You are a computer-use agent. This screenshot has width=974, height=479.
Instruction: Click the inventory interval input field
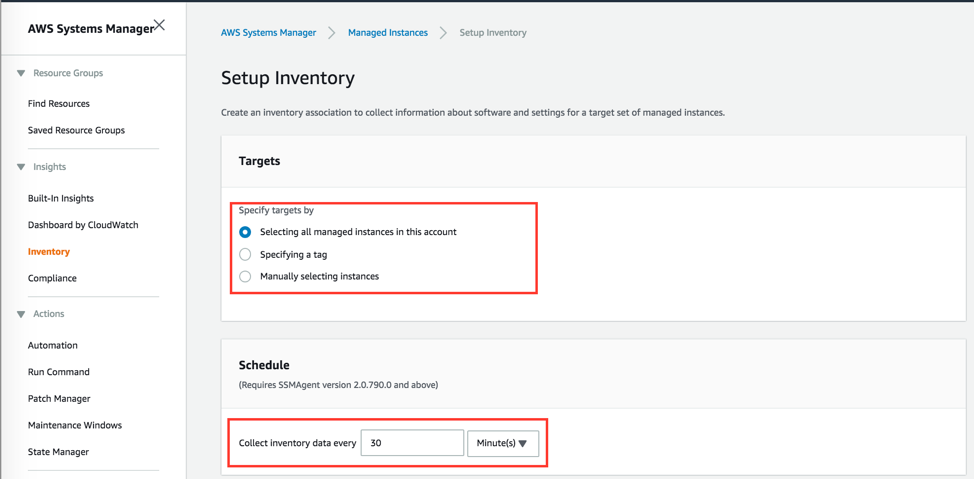click(412, 444)
